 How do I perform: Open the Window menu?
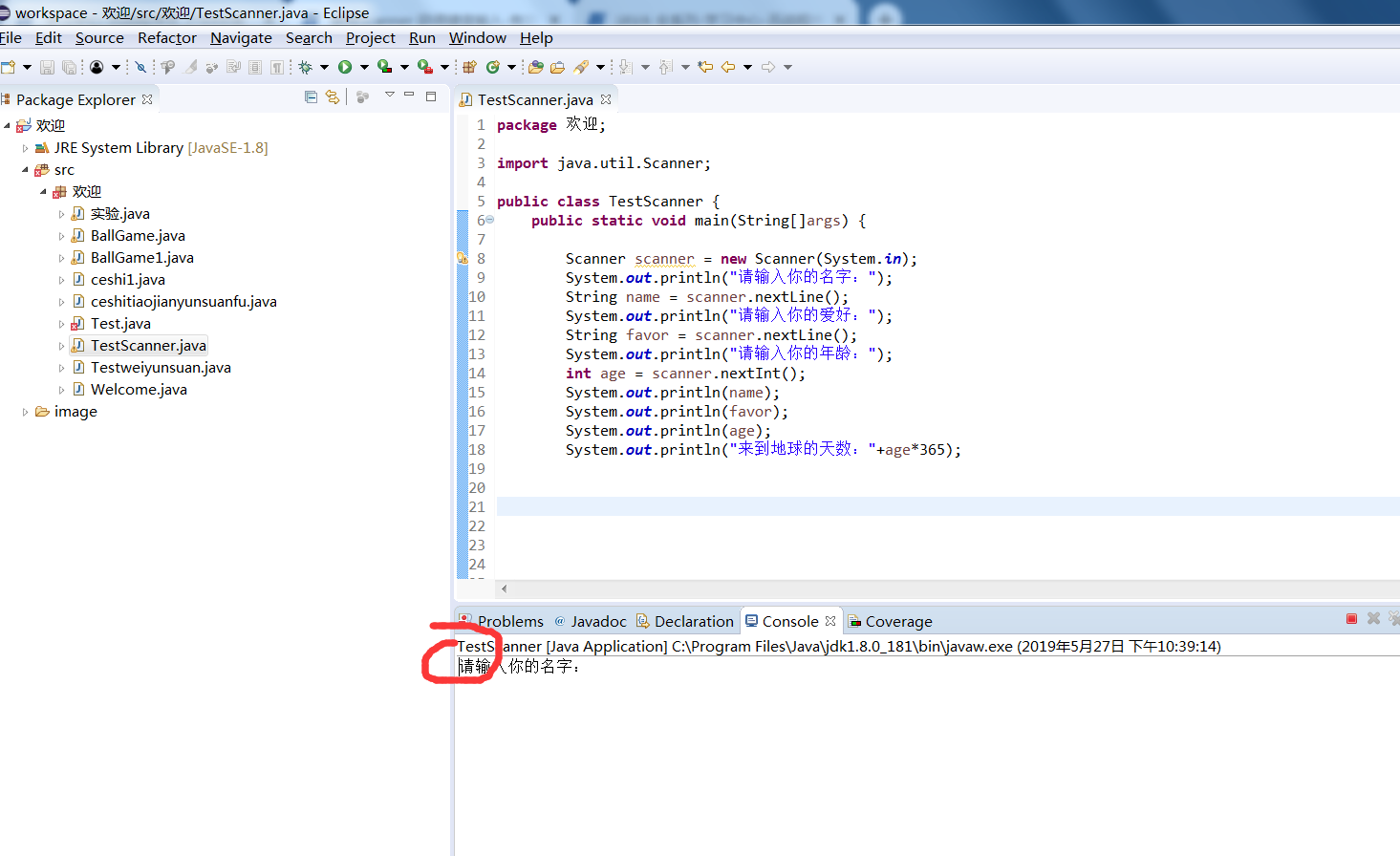(478, 38)
